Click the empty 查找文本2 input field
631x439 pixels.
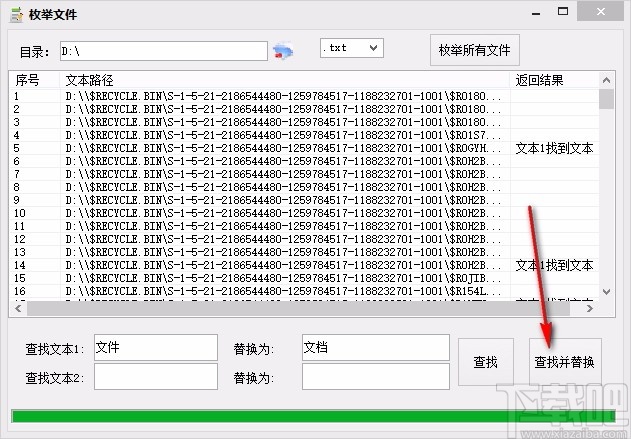(x=156, y=377)
